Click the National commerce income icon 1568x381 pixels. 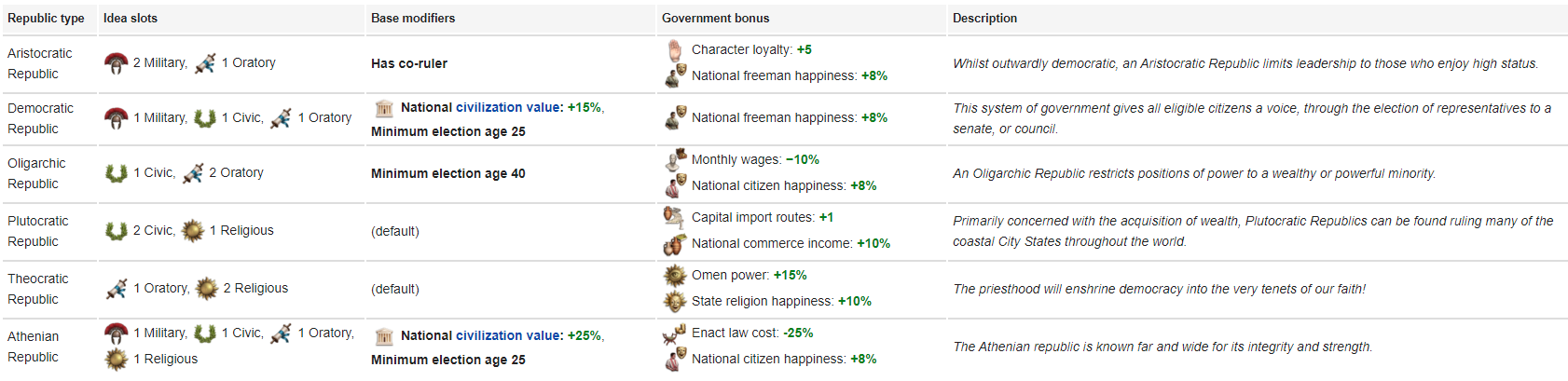(675, 244)
